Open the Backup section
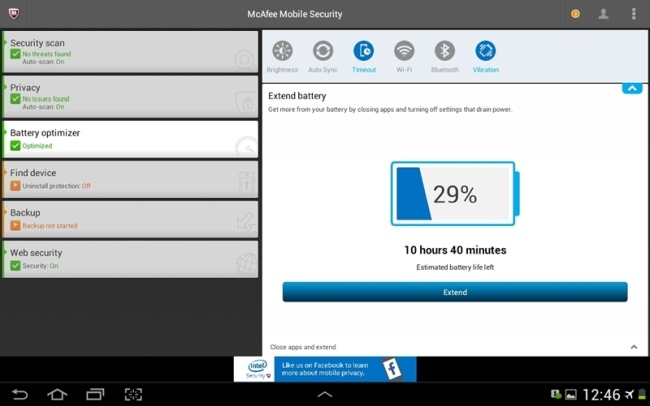 tap(130, 219)
